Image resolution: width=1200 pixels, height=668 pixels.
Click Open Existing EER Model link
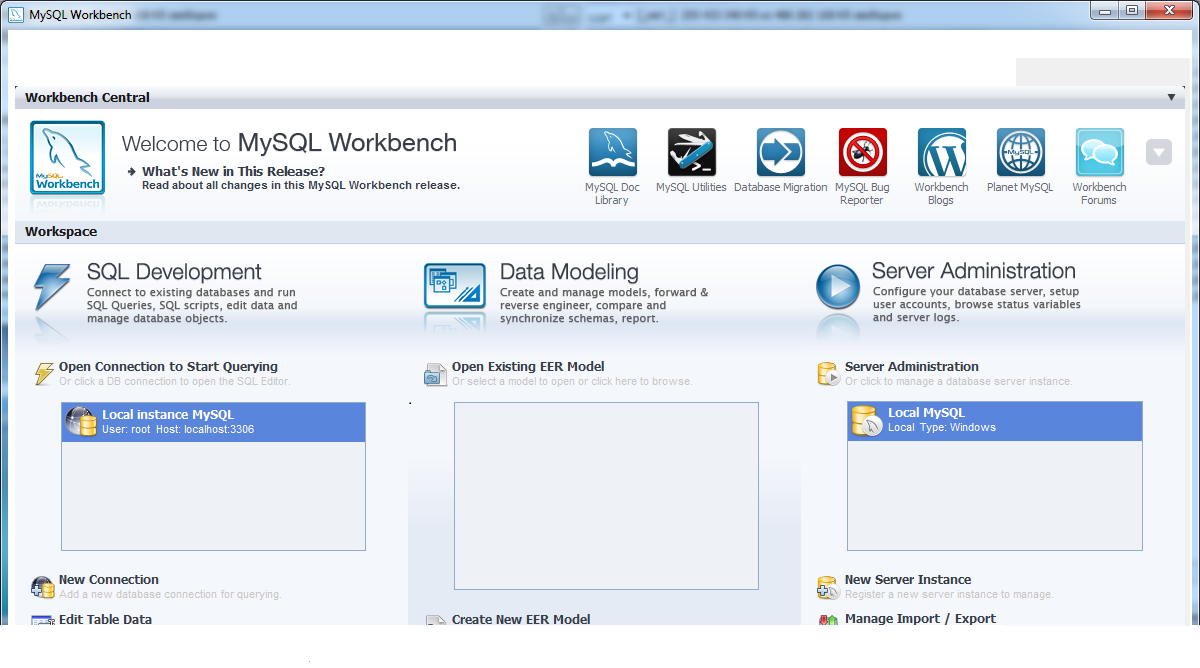(528, 367)
